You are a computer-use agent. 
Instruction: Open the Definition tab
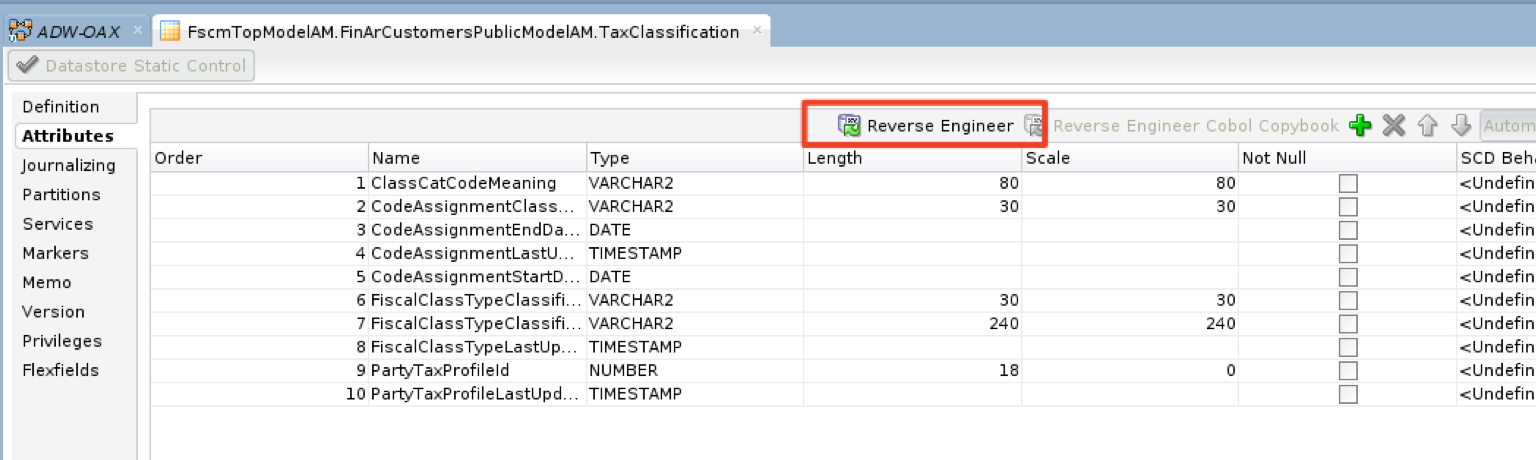click(61, 107)
